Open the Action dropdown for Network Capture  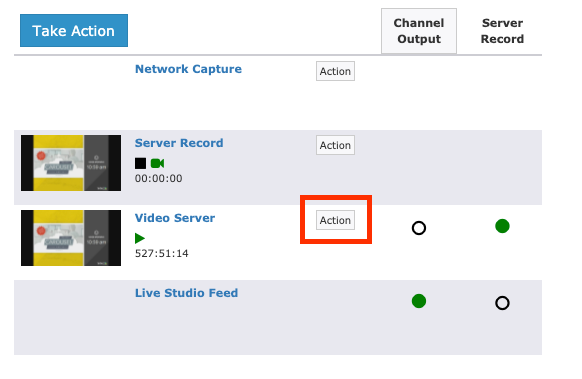335,71
